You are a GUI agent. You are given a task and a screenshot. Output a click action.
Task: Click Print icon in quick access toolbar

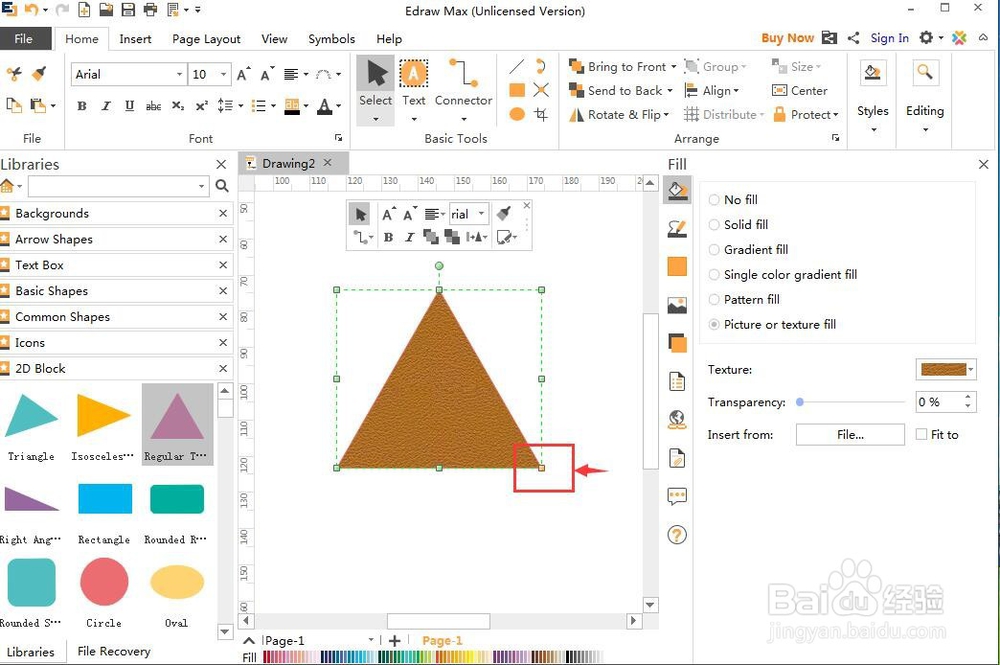(150, 10)
